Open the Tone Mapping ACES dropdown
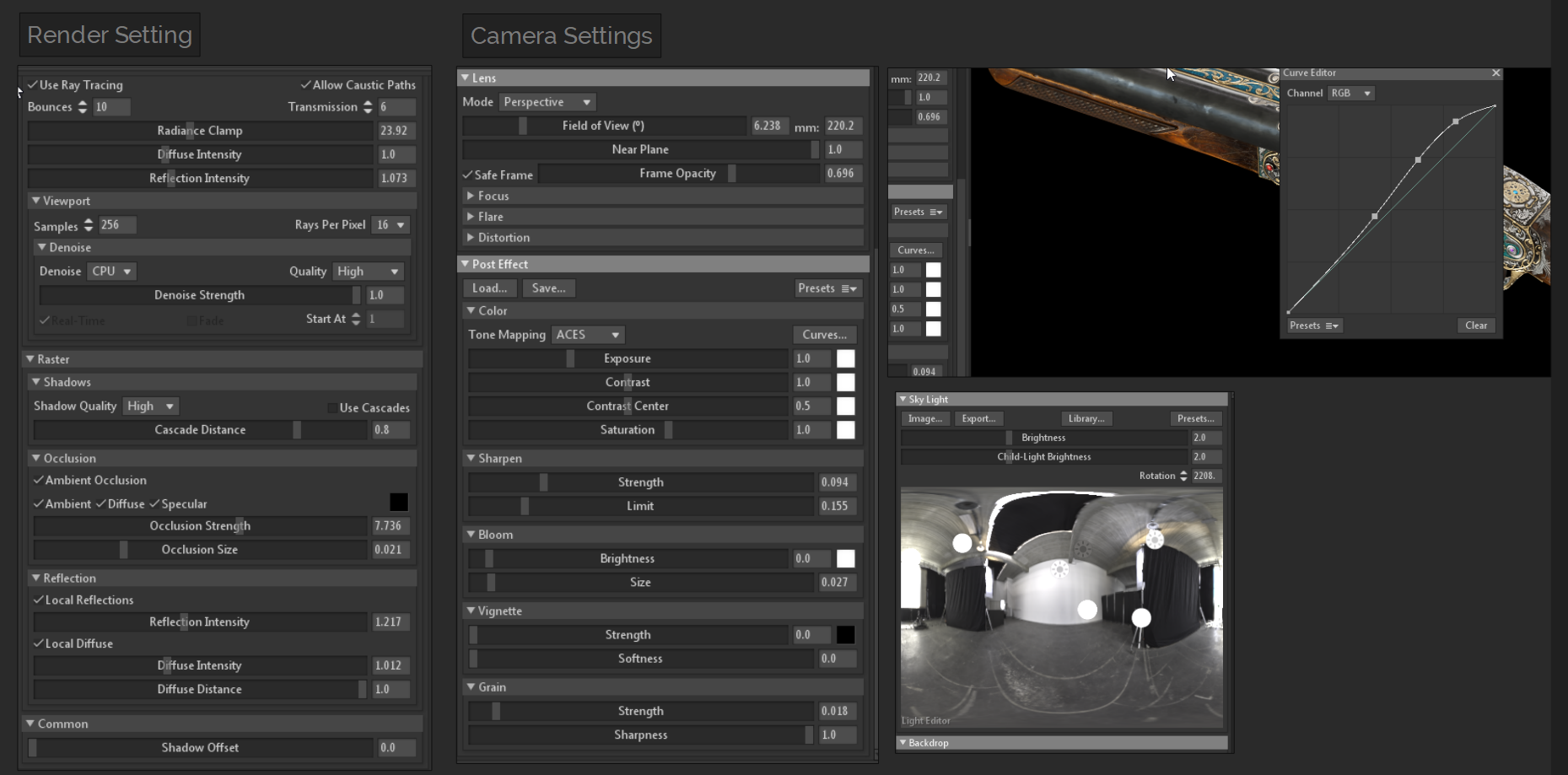This screenshot has height=775, width=1568. [588, 335]
